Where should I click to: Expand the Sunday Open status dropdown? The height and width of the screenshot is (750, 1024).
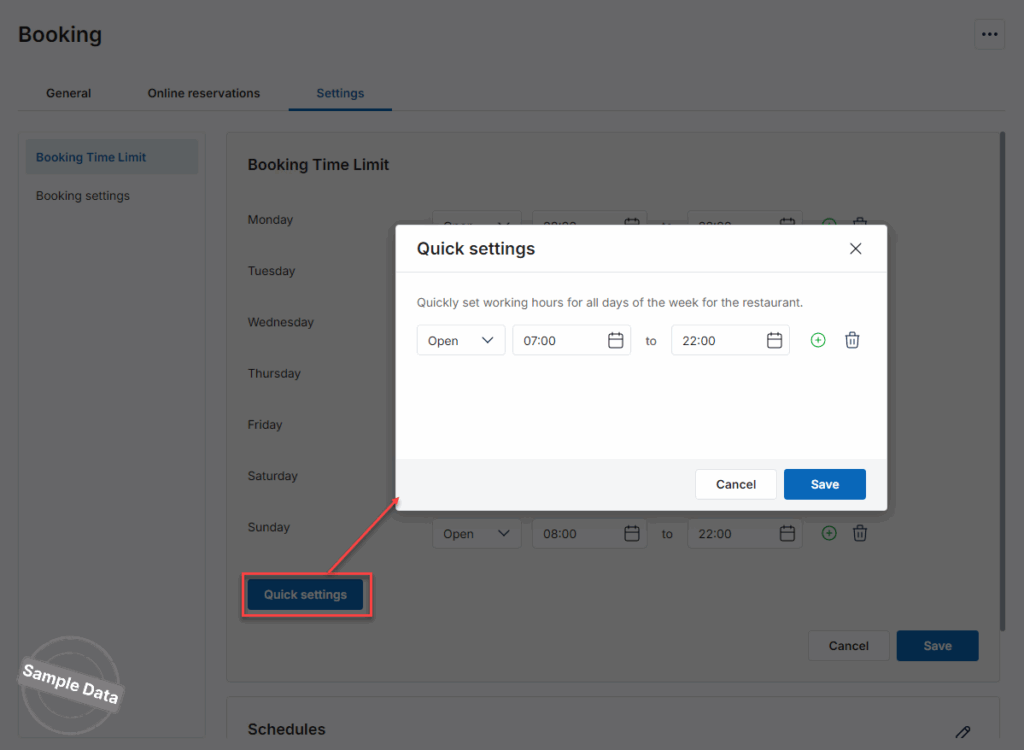coord(476,534)
